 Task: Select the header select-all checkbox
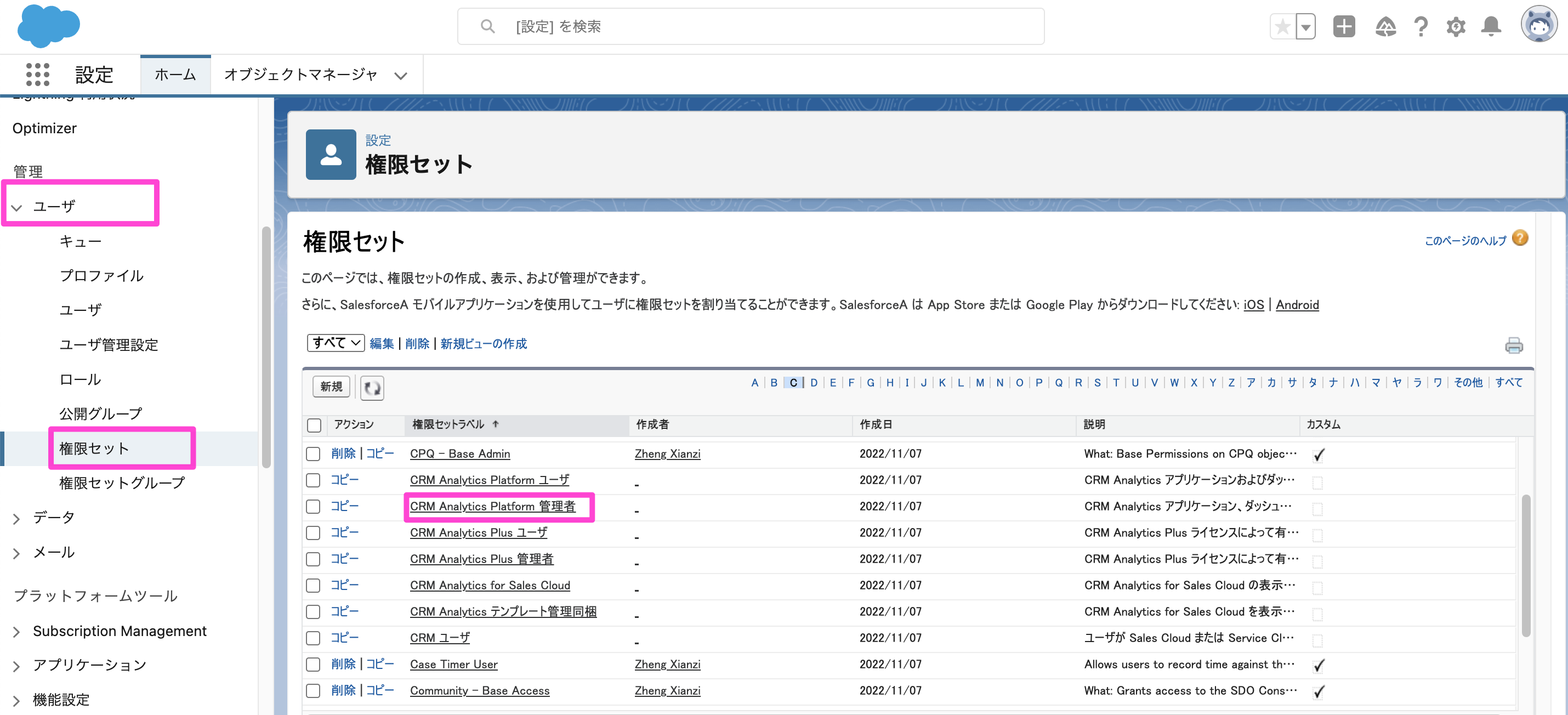pyautogui.click(x=314, y=425)
